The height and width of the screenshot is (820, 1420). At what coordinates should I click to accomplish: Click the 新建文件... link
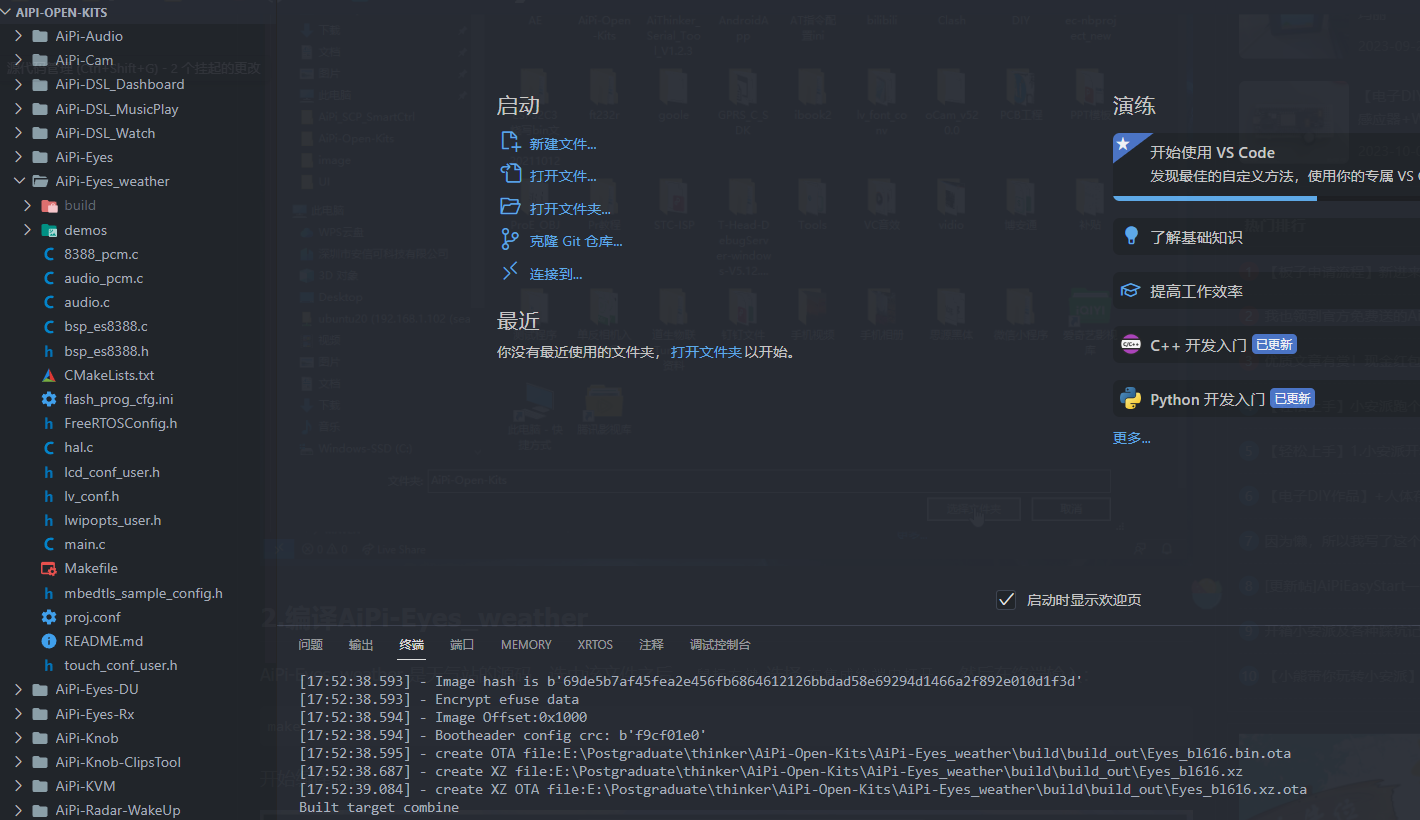tap(563, 144)
